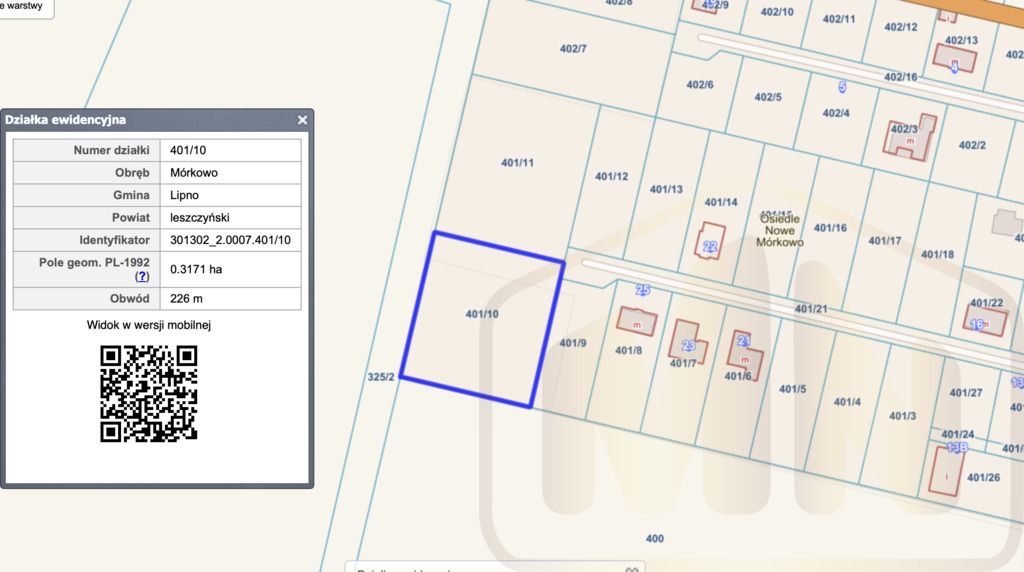Click building number 23 outline

pyautogui.click(x=689, y=342)
